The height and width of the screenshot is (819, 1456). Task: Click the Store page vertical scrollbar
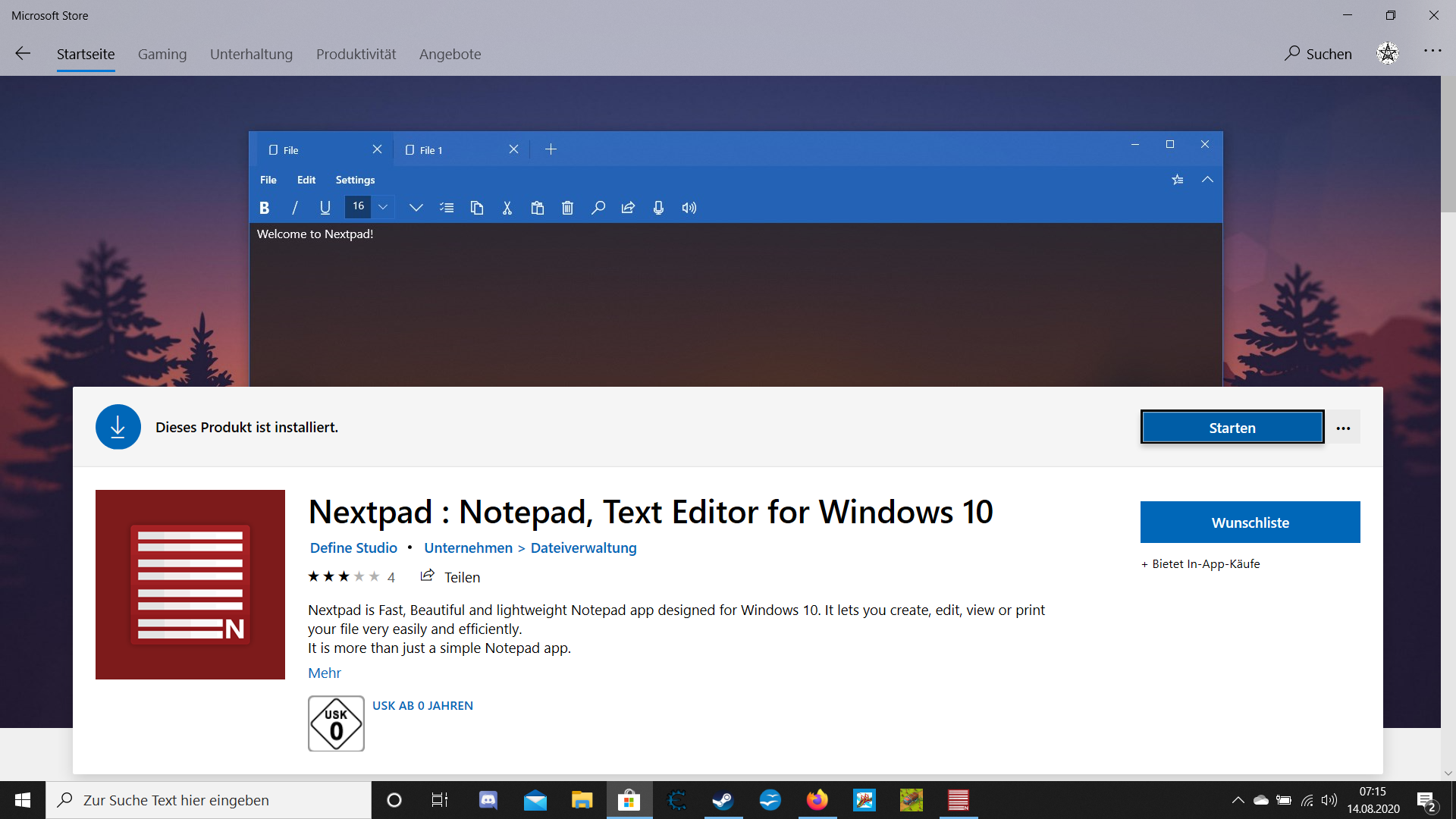[1448, 144]
